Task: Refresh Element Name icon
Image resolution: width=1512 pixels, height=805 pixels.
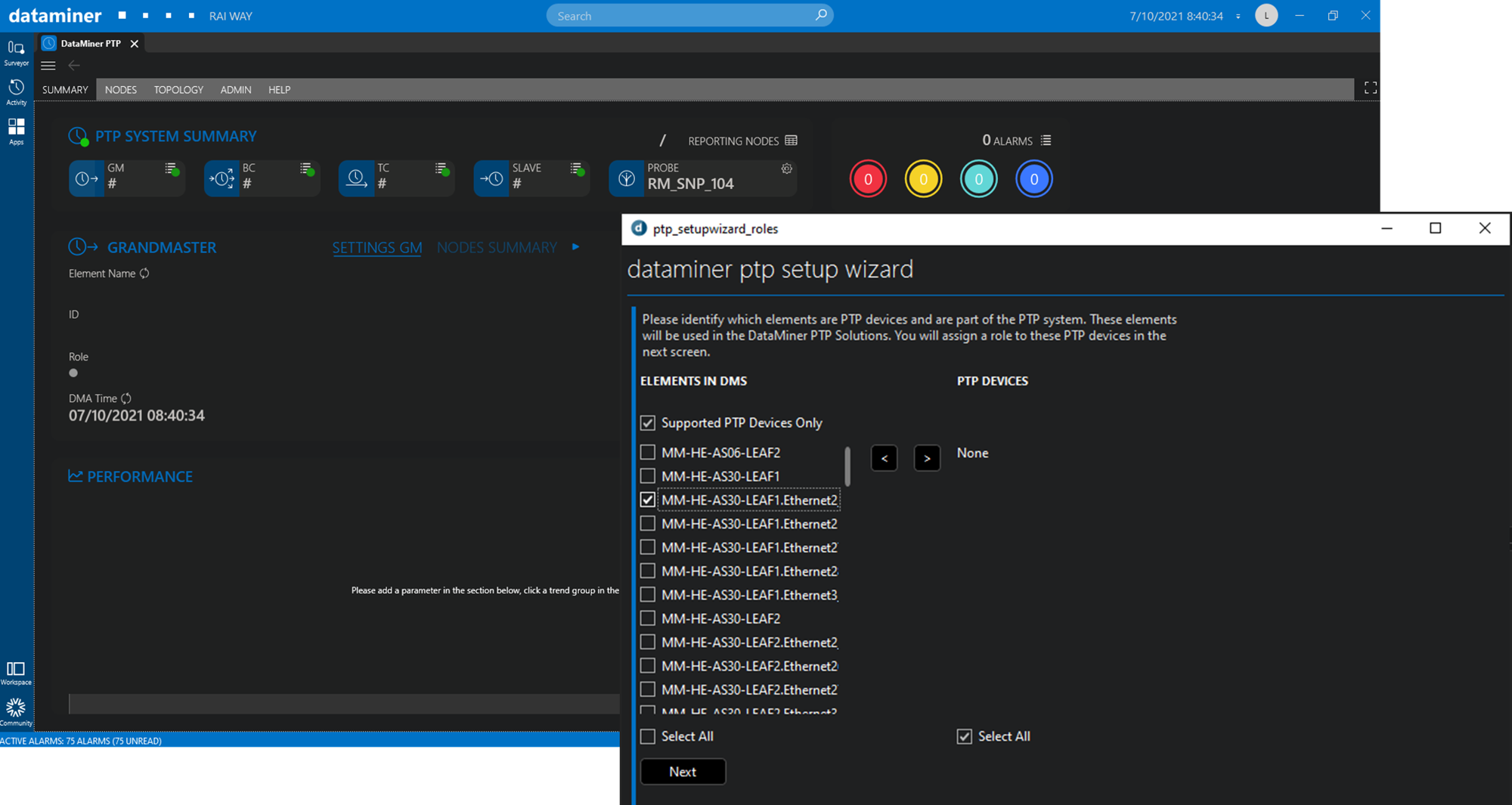Action: click(144, 274)
